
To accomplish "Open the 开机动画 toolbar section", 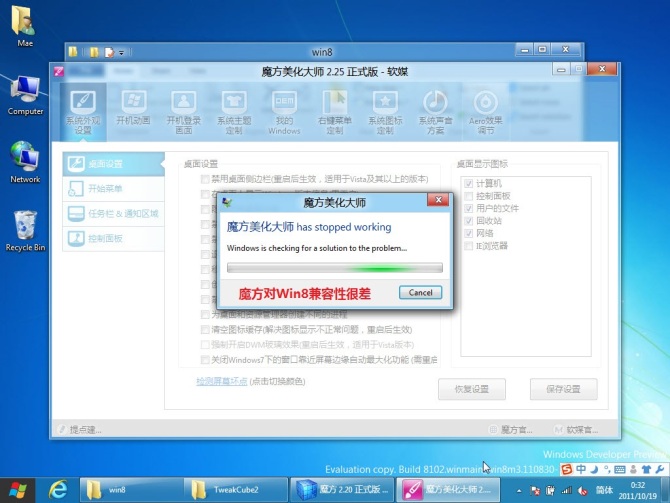I will click(x=133, y=109).
